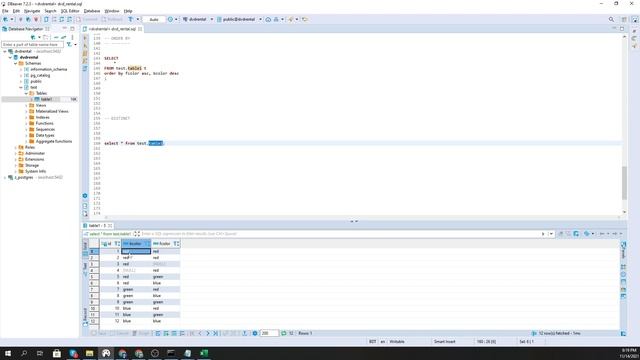640x360 pixels.
Task: Click the Record mode side toggle
Action: coord(85,317)
